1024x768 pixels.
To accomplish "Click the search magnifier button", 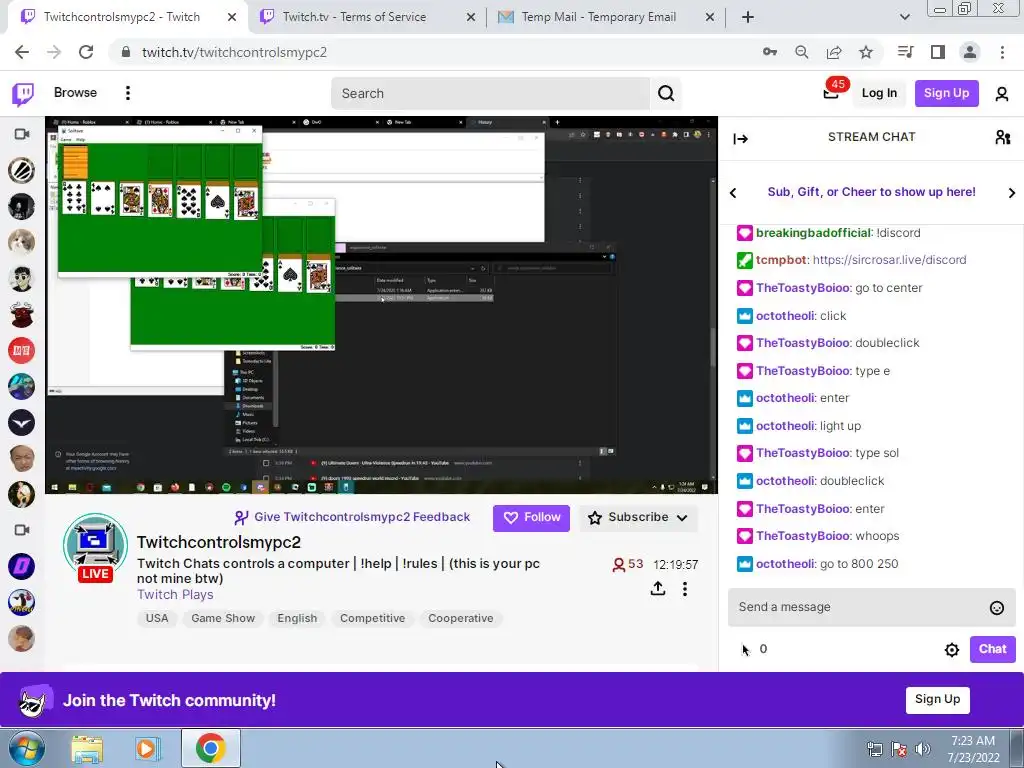I will point(666,93).
